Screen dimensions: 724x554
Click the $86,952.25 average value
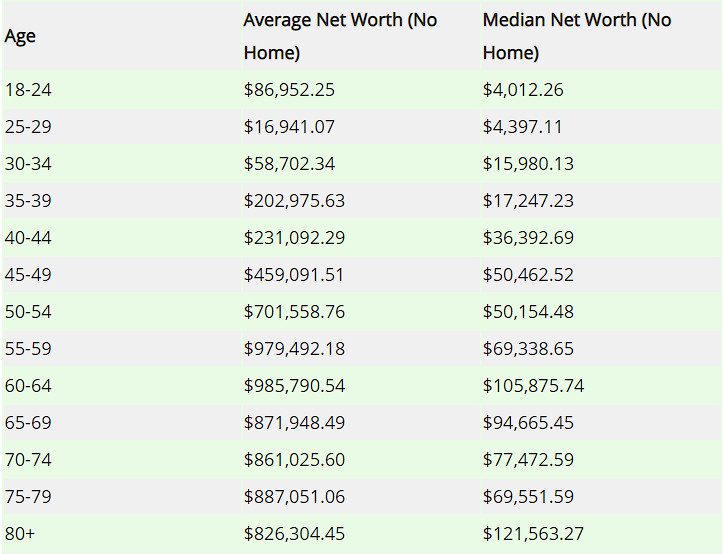(x=289, y=90)
